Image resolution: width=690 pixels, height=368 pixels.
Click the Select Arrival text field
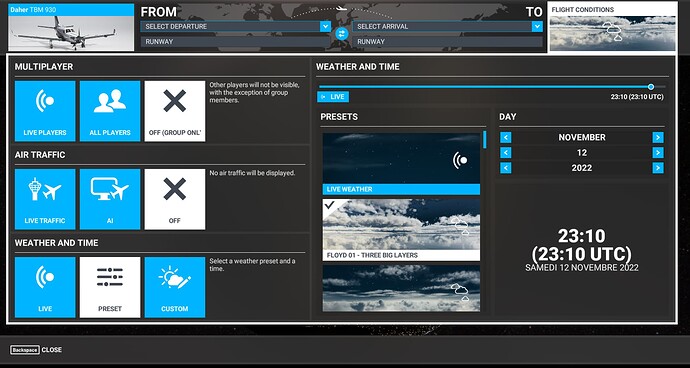click(442, 26)
